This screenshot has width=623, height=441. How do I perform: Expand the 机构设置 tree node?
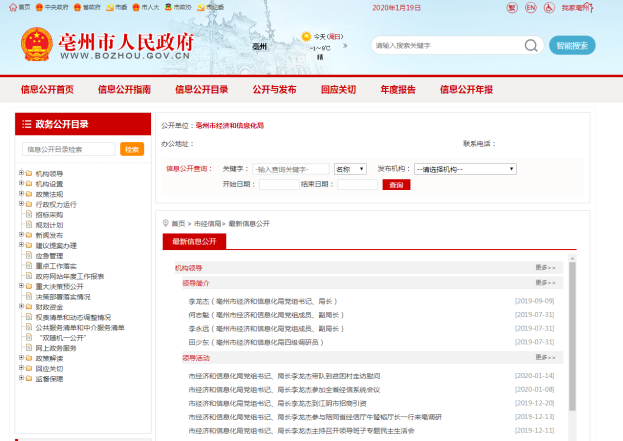20,183
